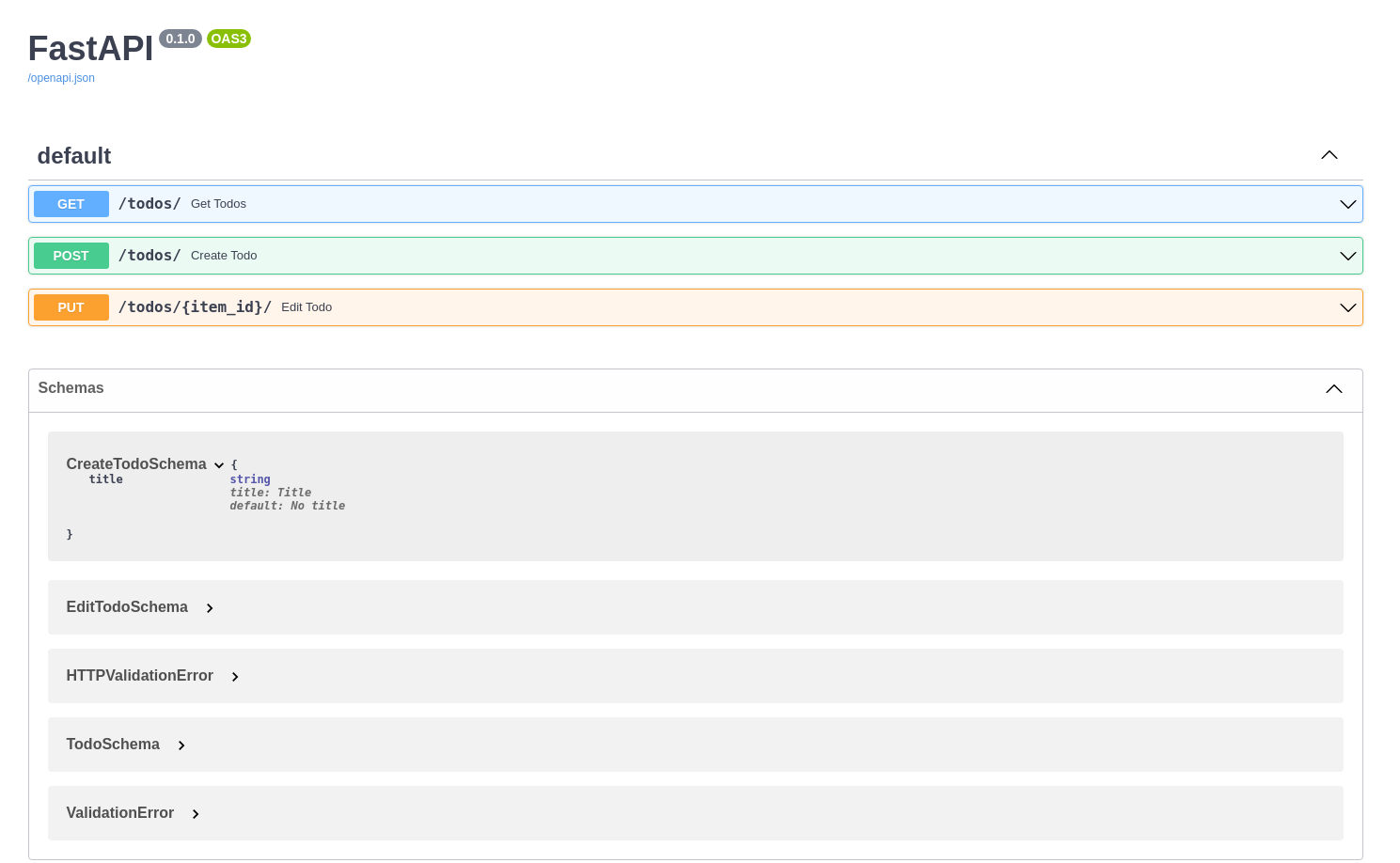The height and width of the screenshot is (863, 1400).
Task: Click the /todos/{item_id}/ path text
Action: 195,307
